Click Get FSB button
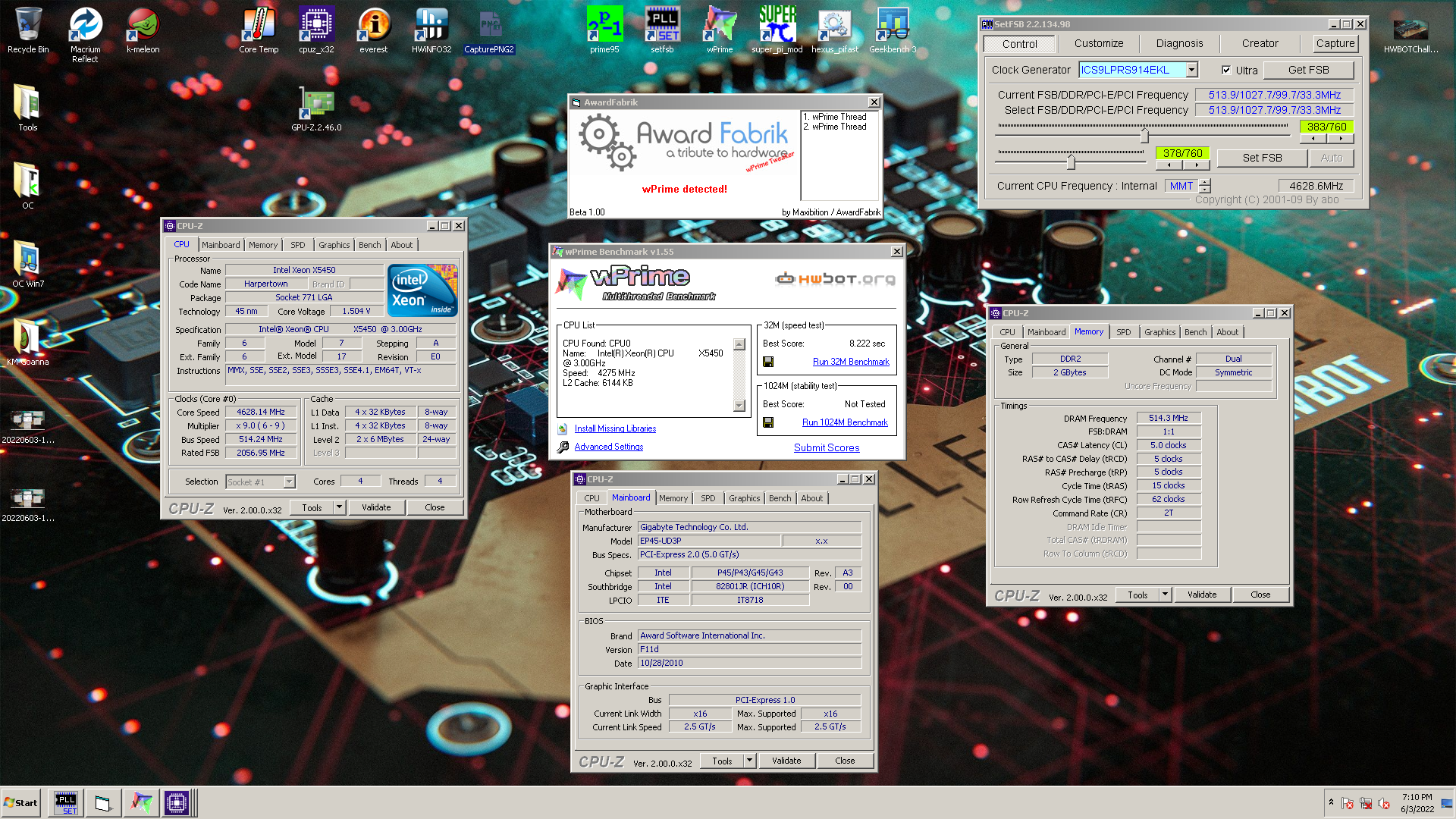 click(1308, 70)
